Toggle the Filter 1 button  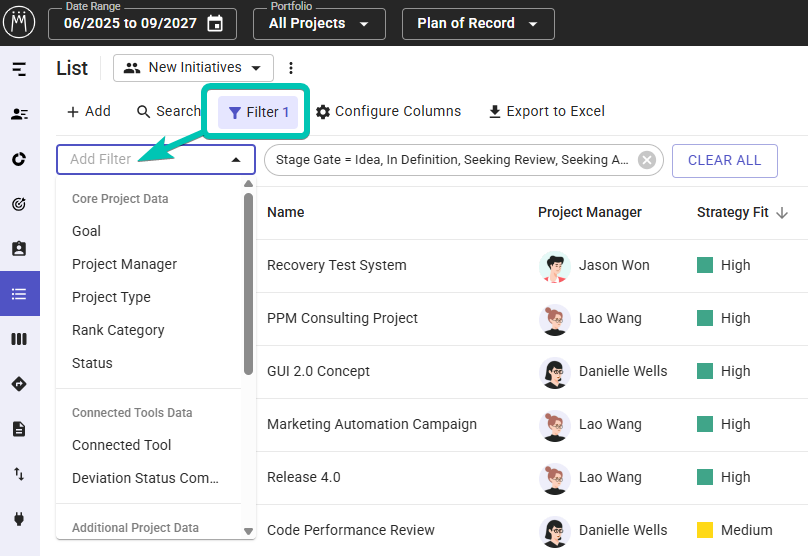pos(258,112)
